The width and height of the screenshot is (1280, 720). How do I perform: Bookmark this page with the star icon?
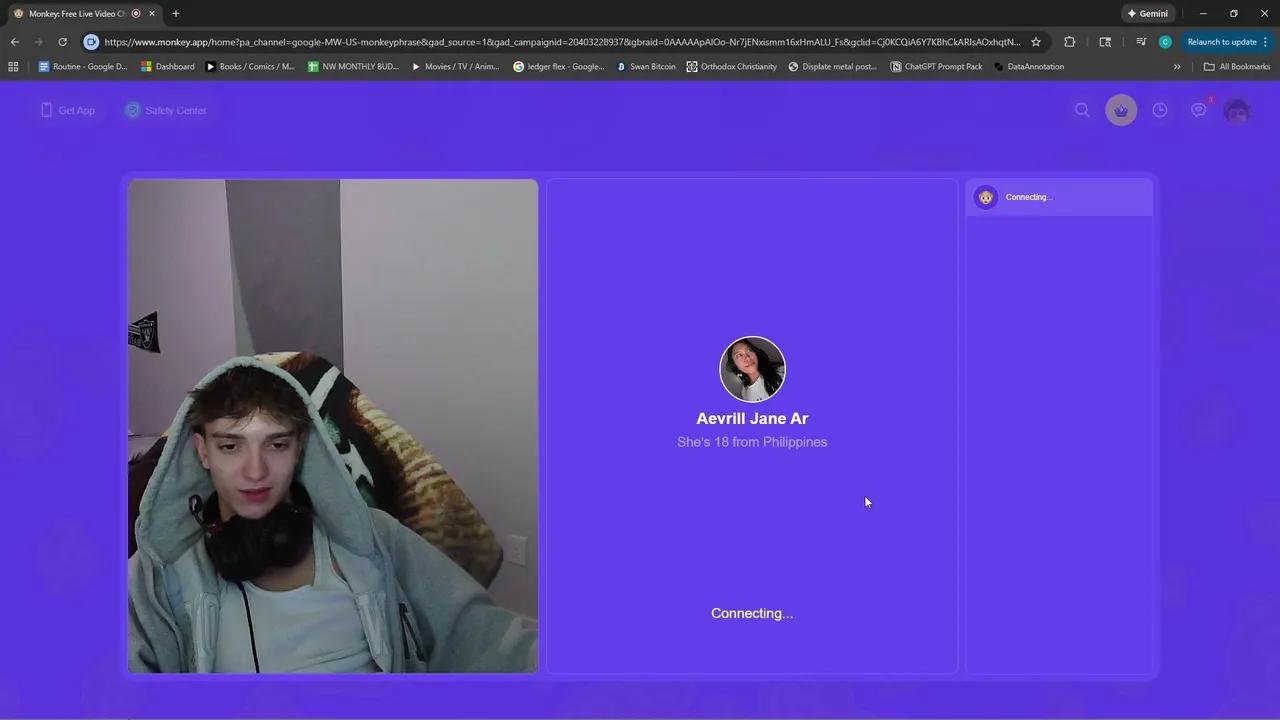point(1035,42)
